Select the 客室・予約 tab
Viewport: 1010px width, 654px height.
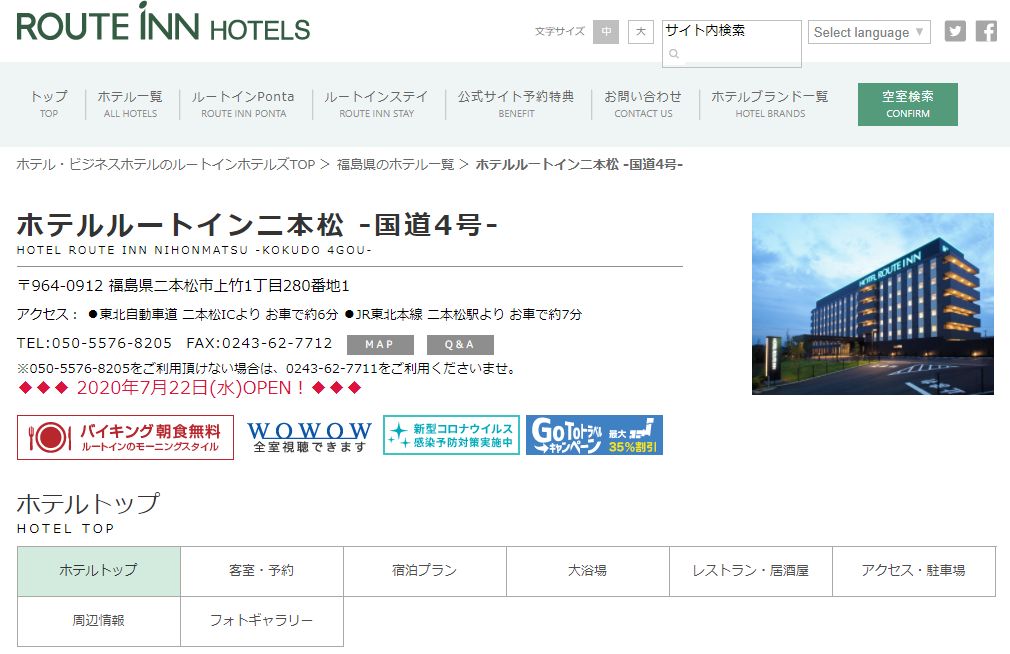pyautogui.click(x=262, y=571)
